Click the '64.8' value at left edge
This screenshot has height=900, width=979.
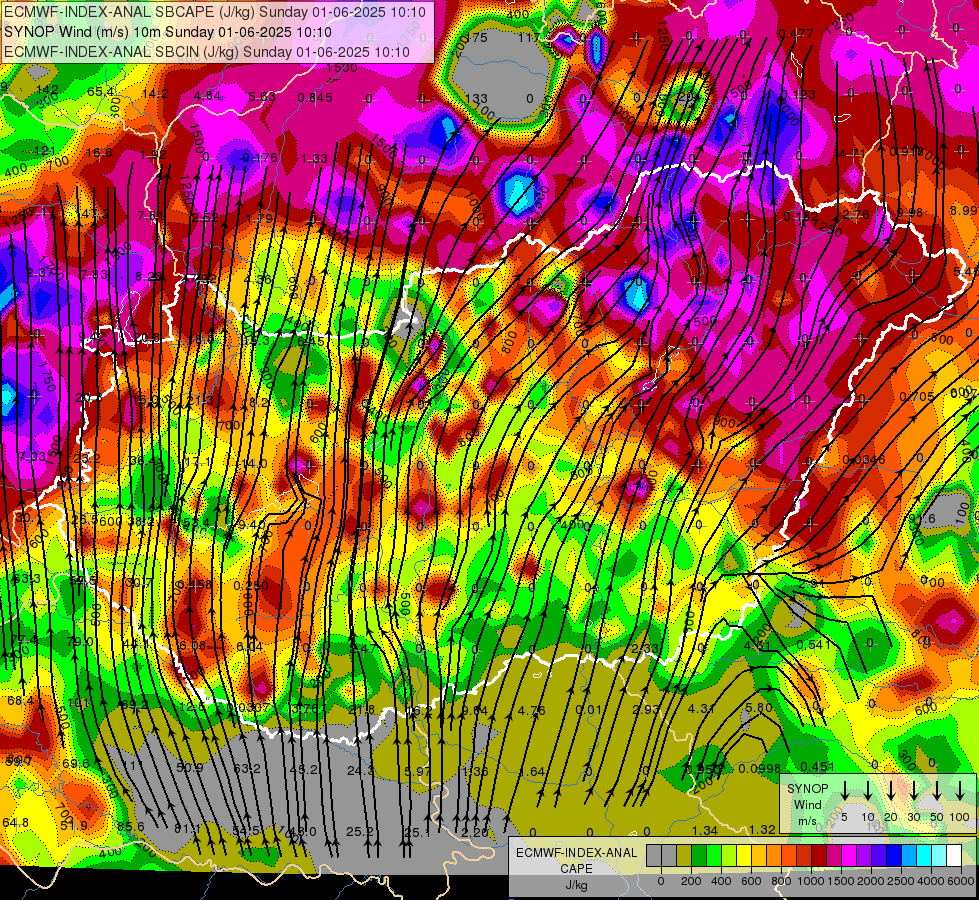coord(16,823)
